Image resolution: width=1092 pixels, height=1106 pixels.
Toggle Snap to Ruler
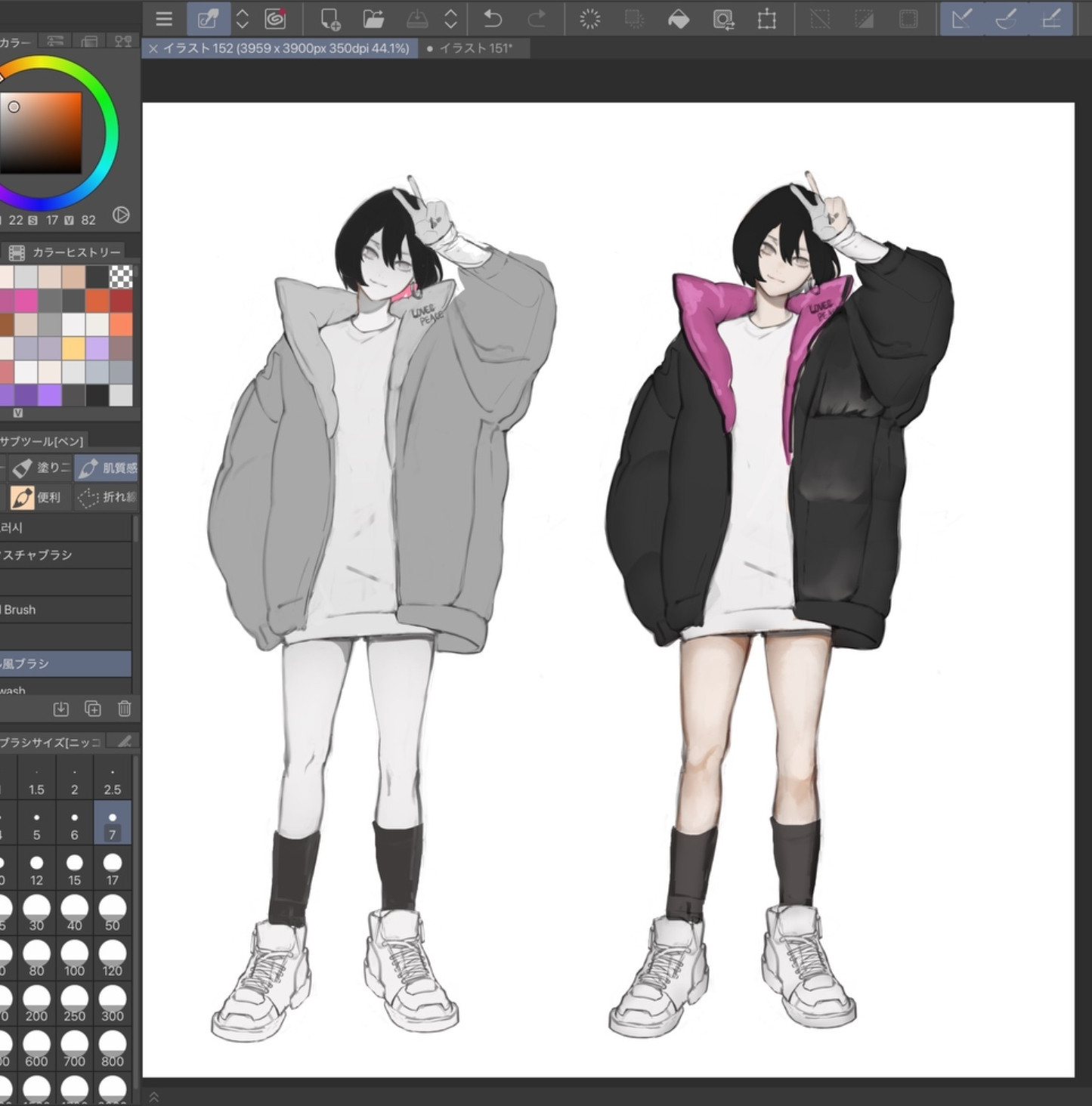(x=962, y=19)
